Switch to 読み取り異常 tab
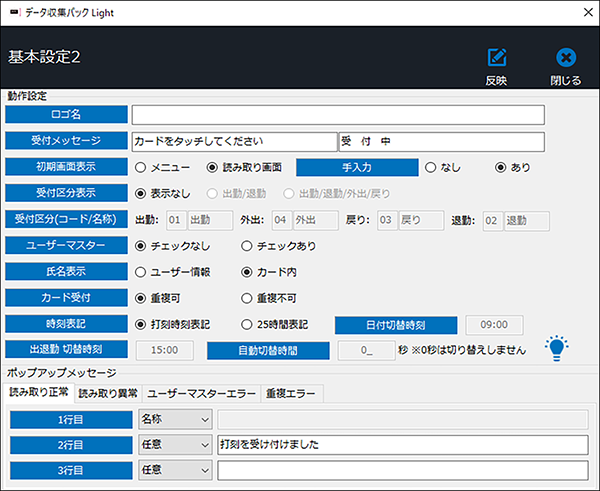Image resolution: width=600 pixels, height=491 pixels. tap(108, 393)
